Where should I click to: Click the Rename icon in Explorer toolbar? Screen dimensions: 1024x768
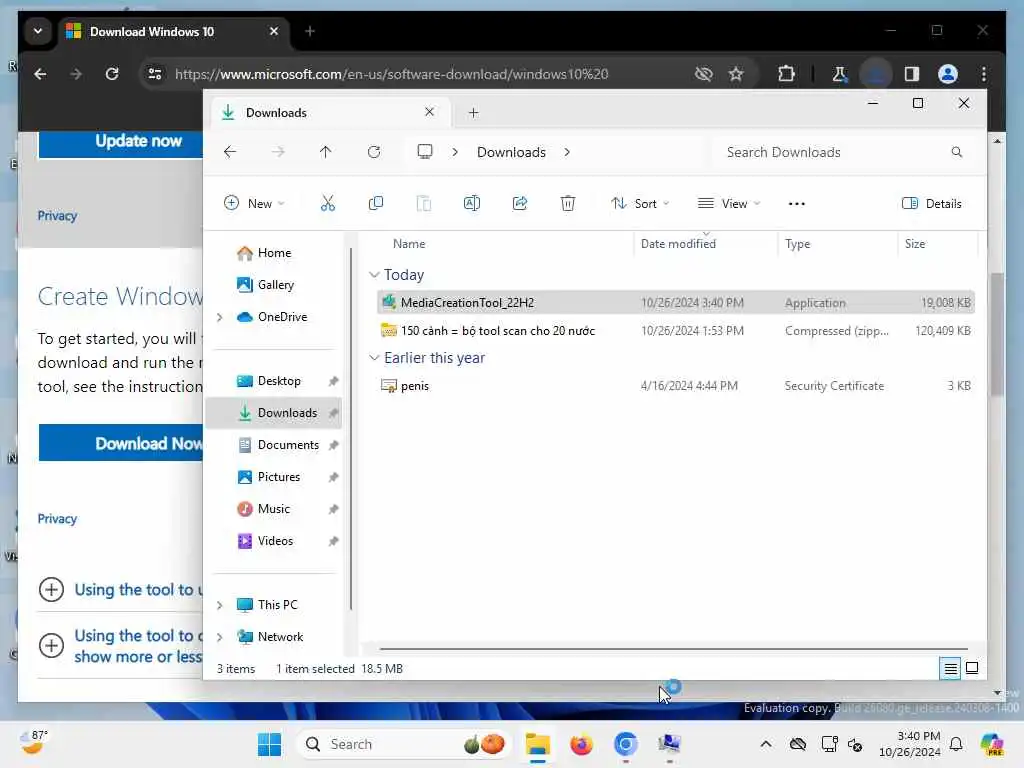click(x=472, y=203)
